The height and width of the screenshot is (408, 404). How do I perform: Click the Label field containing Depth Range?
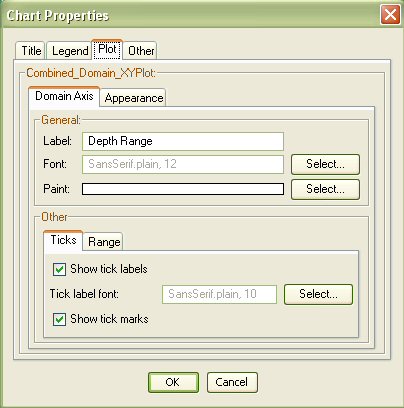(x=183, y=141)
